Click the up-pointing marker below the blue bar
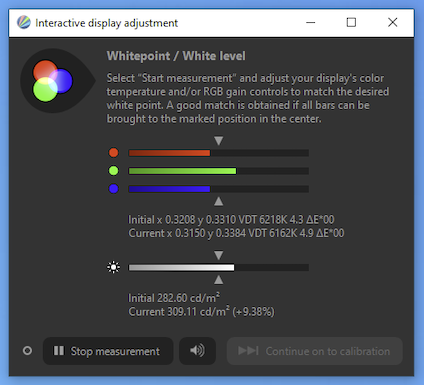 point(219,201)
